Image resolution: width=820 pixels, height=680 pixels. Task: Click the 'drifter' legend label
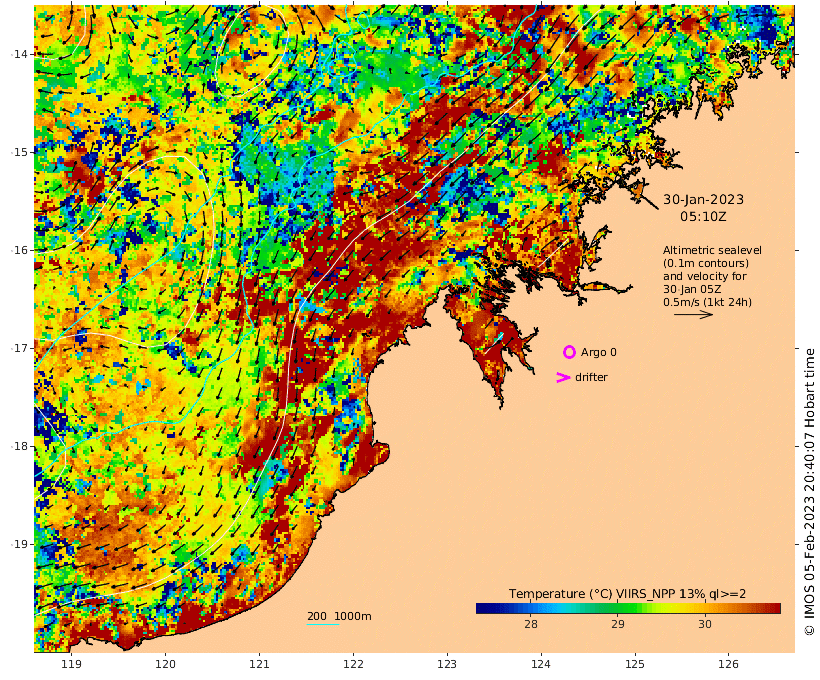coord(591,377)
